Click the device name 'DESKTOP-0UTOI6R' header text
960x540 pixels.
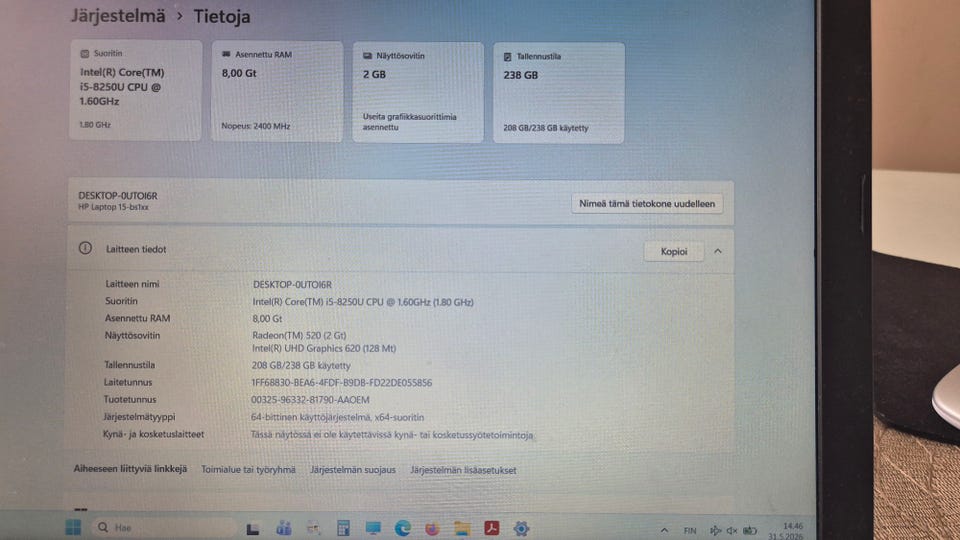[118, 196]
